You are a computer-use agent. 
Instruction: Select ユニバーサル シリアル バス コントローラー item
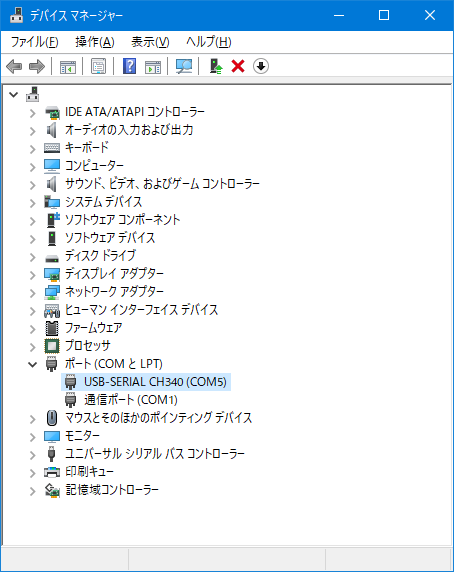click(155, 454)
